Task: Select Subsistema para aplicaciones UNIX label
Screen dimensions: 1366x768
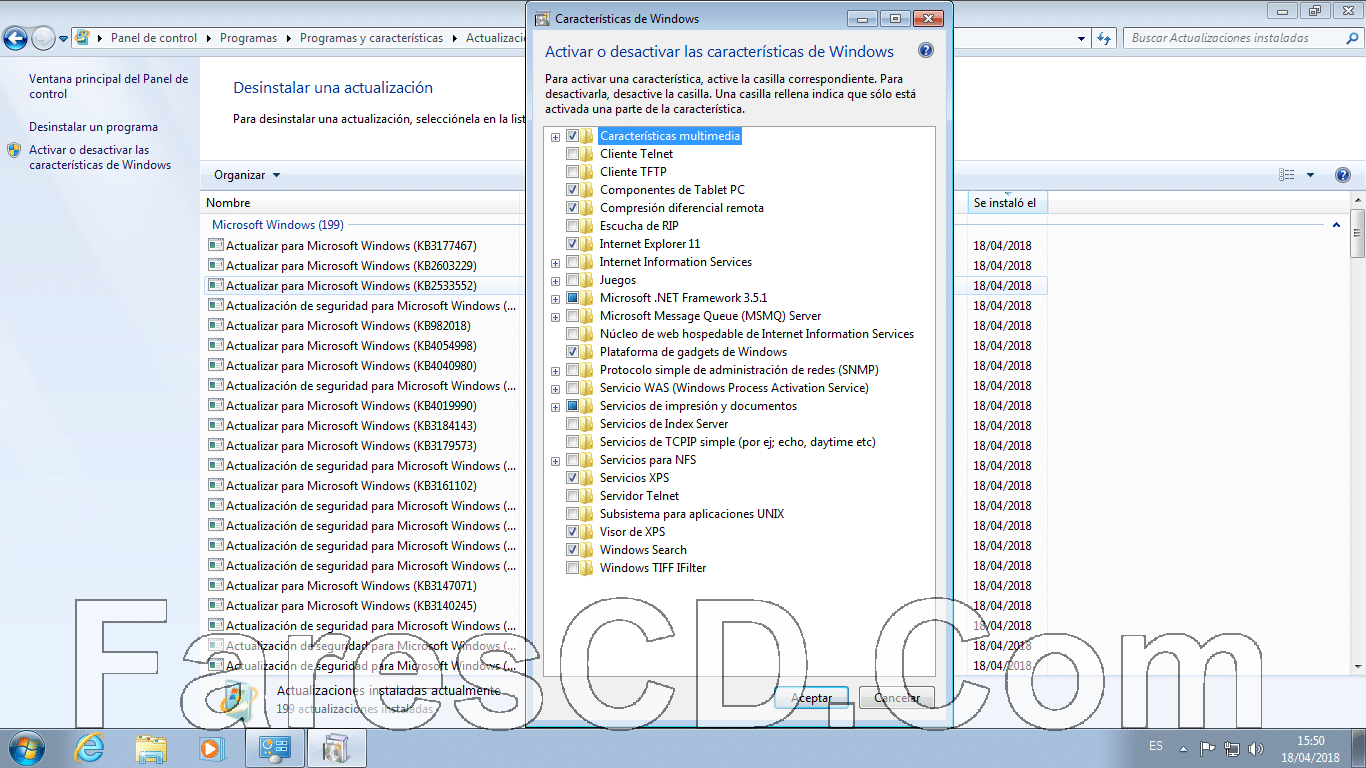Action: 692,514
